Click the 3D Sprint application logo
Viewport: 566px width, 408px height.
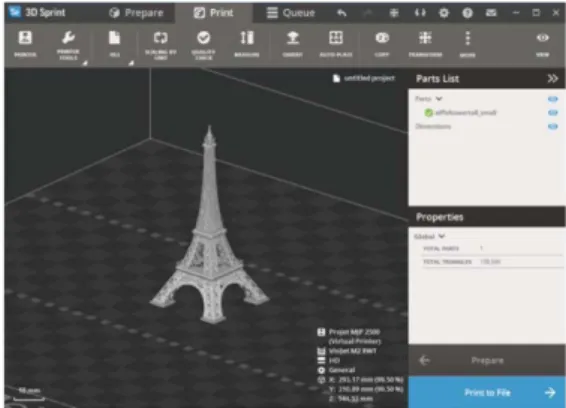coord(15,12)
